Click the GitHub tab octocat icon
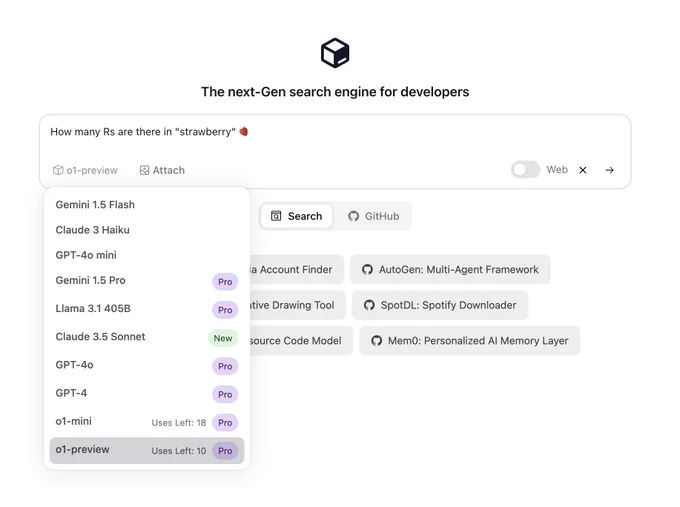Image resolution: width=680 pixels, height=507 pixels. 353,216
